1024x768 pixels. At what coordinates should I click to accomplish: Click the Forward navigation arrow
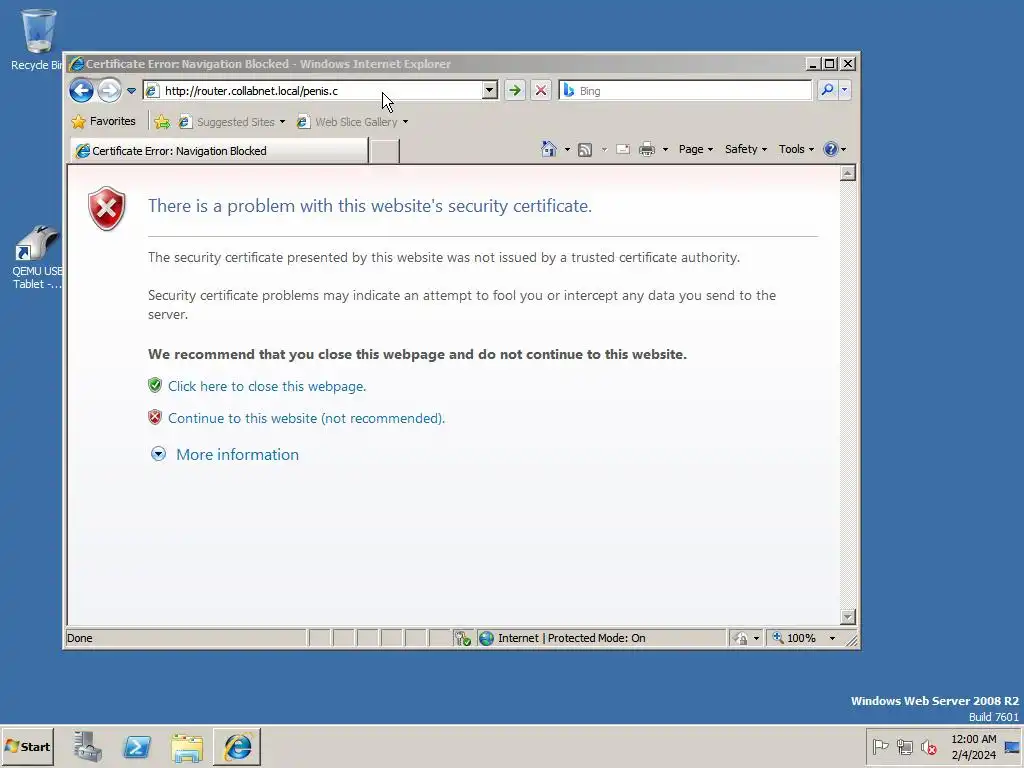[109, 90]
